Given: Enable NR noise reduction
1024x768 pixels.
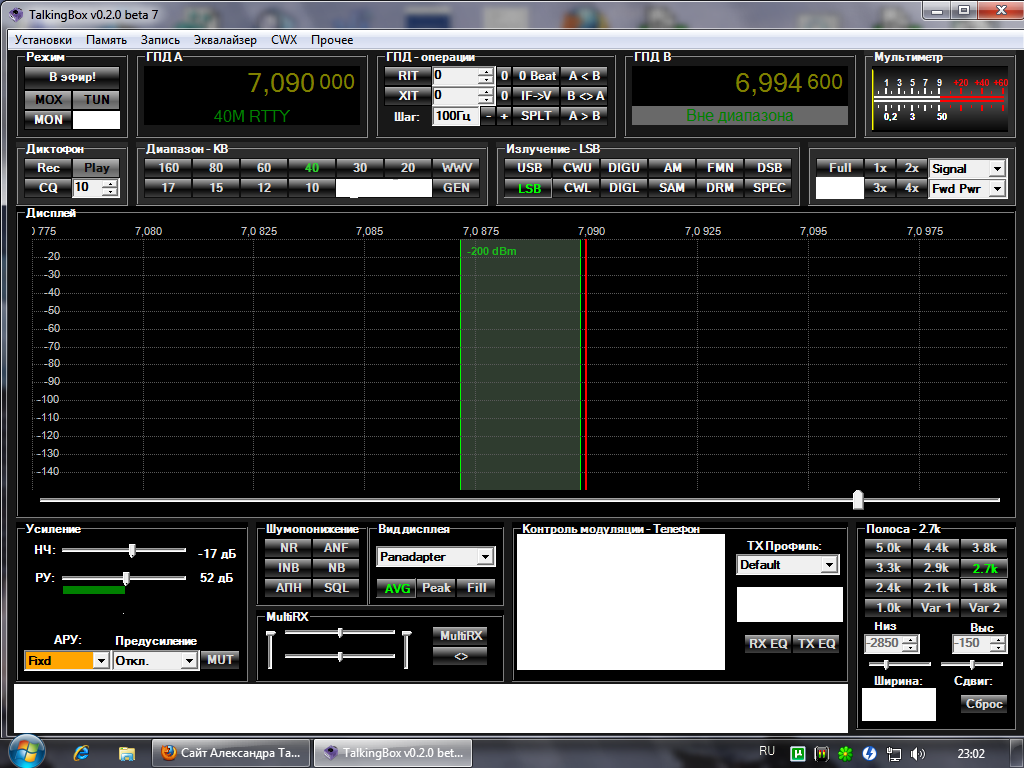Looking at the screenshot, I should (x=289, y=548).
